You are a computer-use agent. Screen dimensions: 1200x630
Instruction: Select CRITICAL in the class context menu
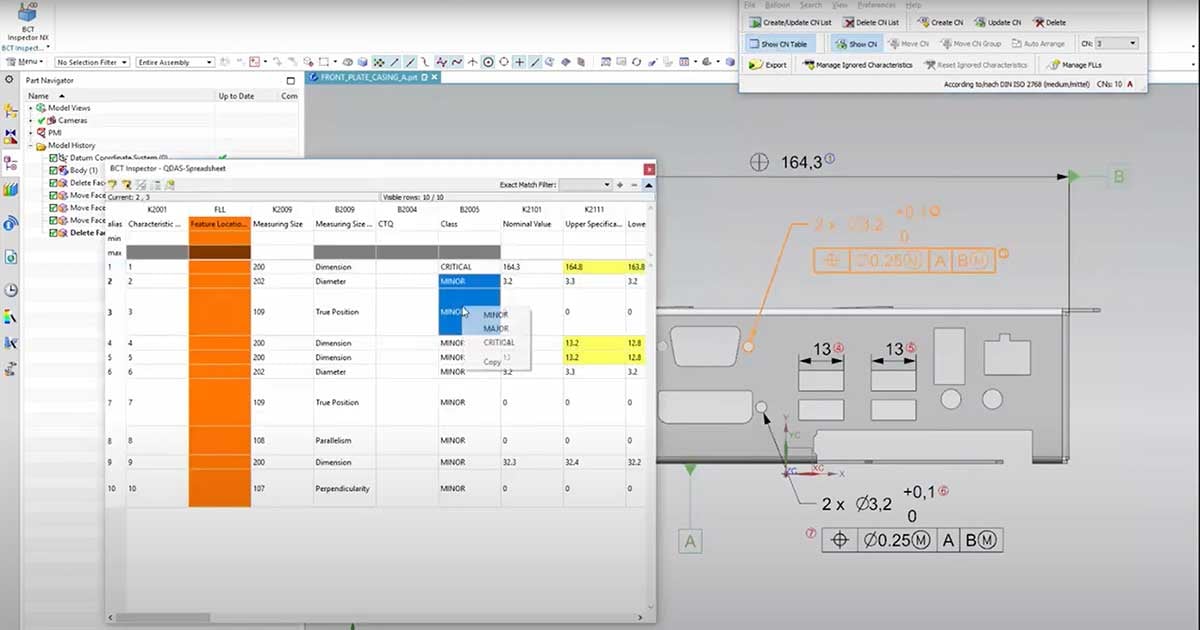[498, 343]
